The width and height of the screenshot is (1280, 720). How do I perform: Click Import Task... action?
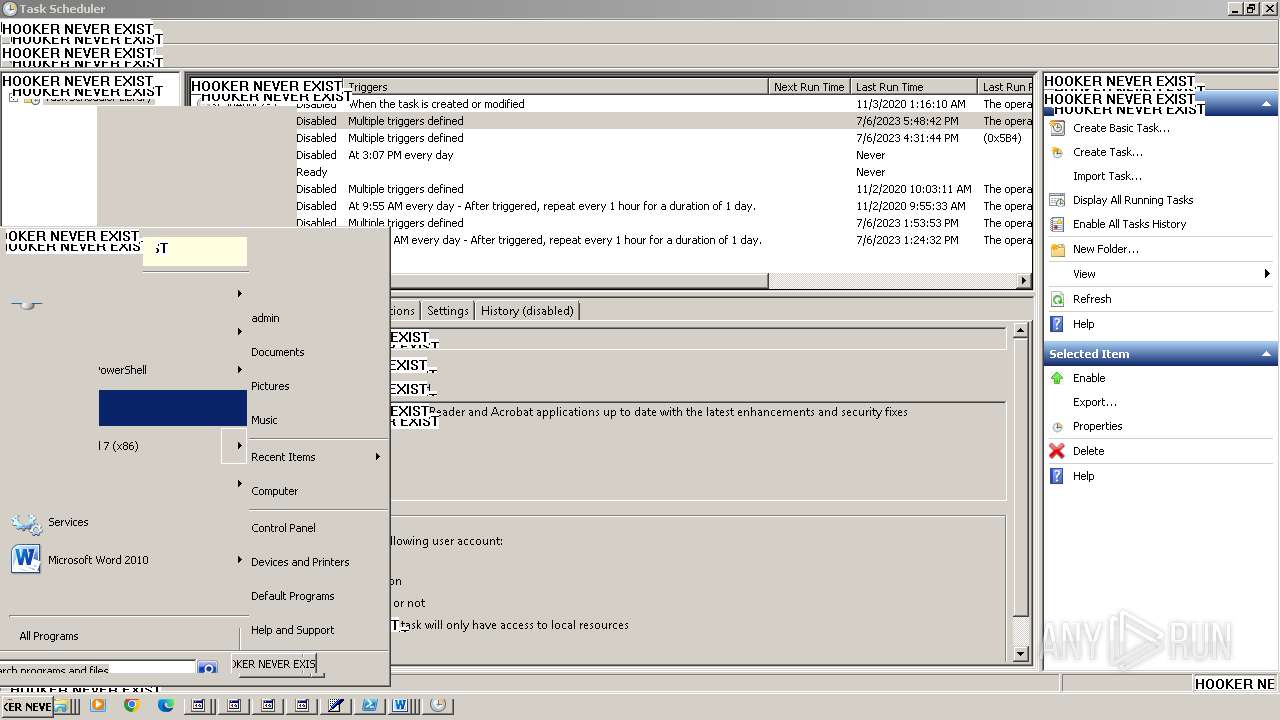click(x=1107, y=176)
